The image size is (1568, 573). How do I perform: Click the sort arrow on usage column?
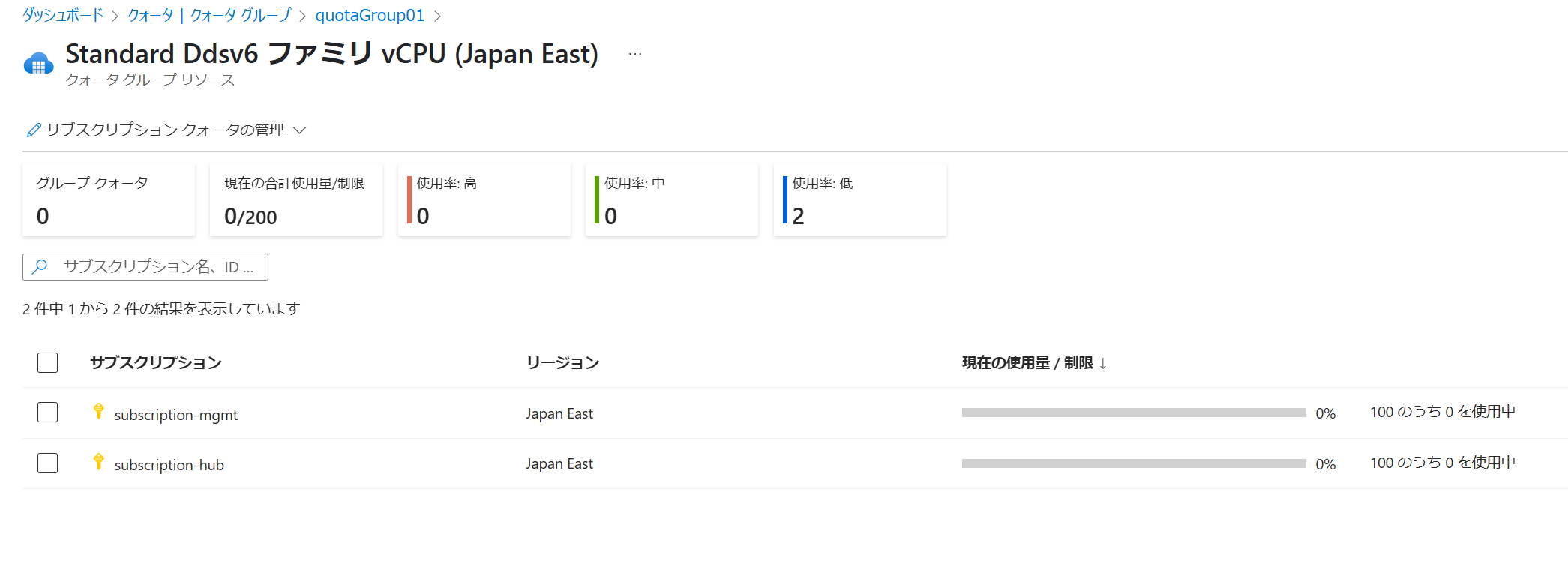pos(1103,364)
